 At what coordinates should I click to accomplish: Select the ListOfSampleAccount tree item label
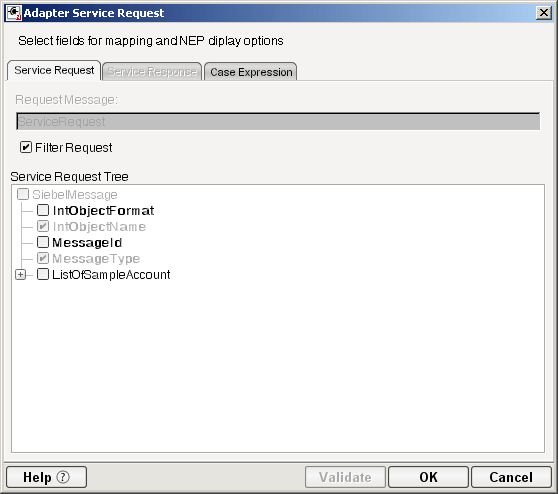coord(111,275)
